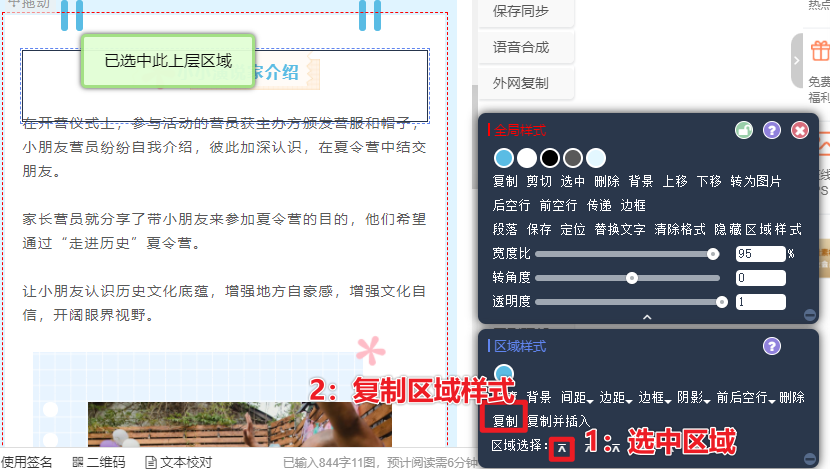Click the paragraph starting 家长营员就分享了
This screenshot has width=830, height=469.
(x=224, y=231)
